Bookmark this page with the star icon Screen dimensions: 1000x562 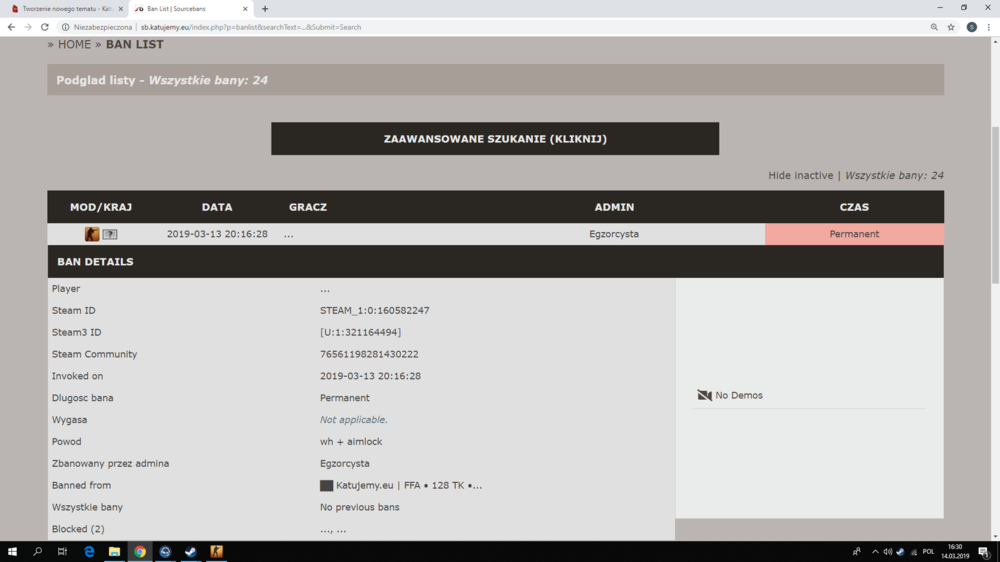click(951, 27)
